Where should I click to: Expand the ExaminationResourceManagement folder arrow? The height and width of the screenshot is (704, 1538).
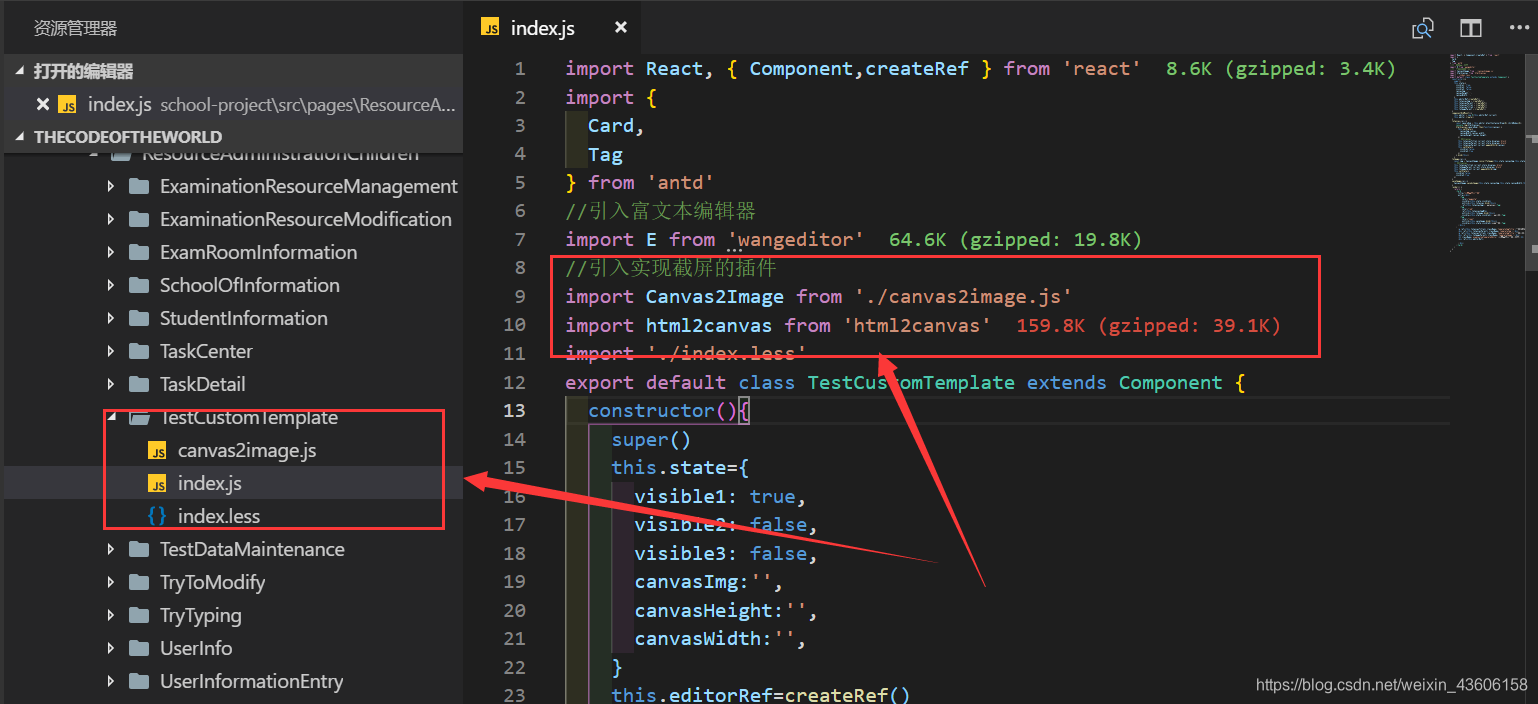(111, 186)
